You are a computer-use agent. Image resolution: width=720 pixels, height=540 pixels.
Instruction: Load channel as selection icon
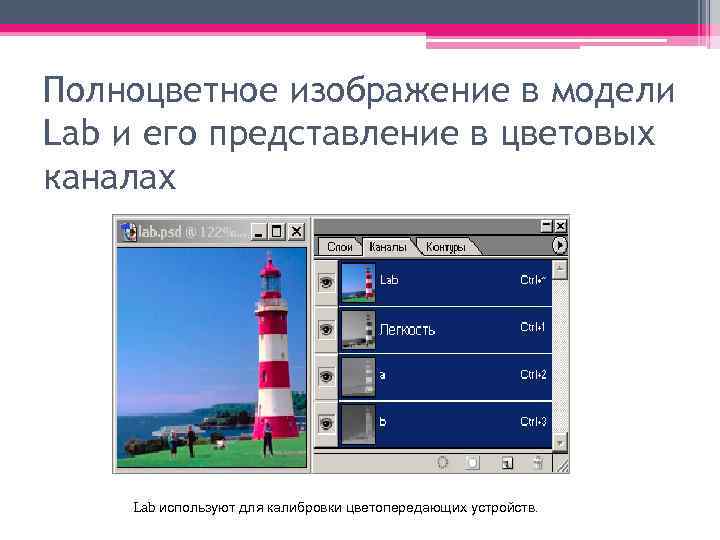pyautogui.click(x=443, y=463)
